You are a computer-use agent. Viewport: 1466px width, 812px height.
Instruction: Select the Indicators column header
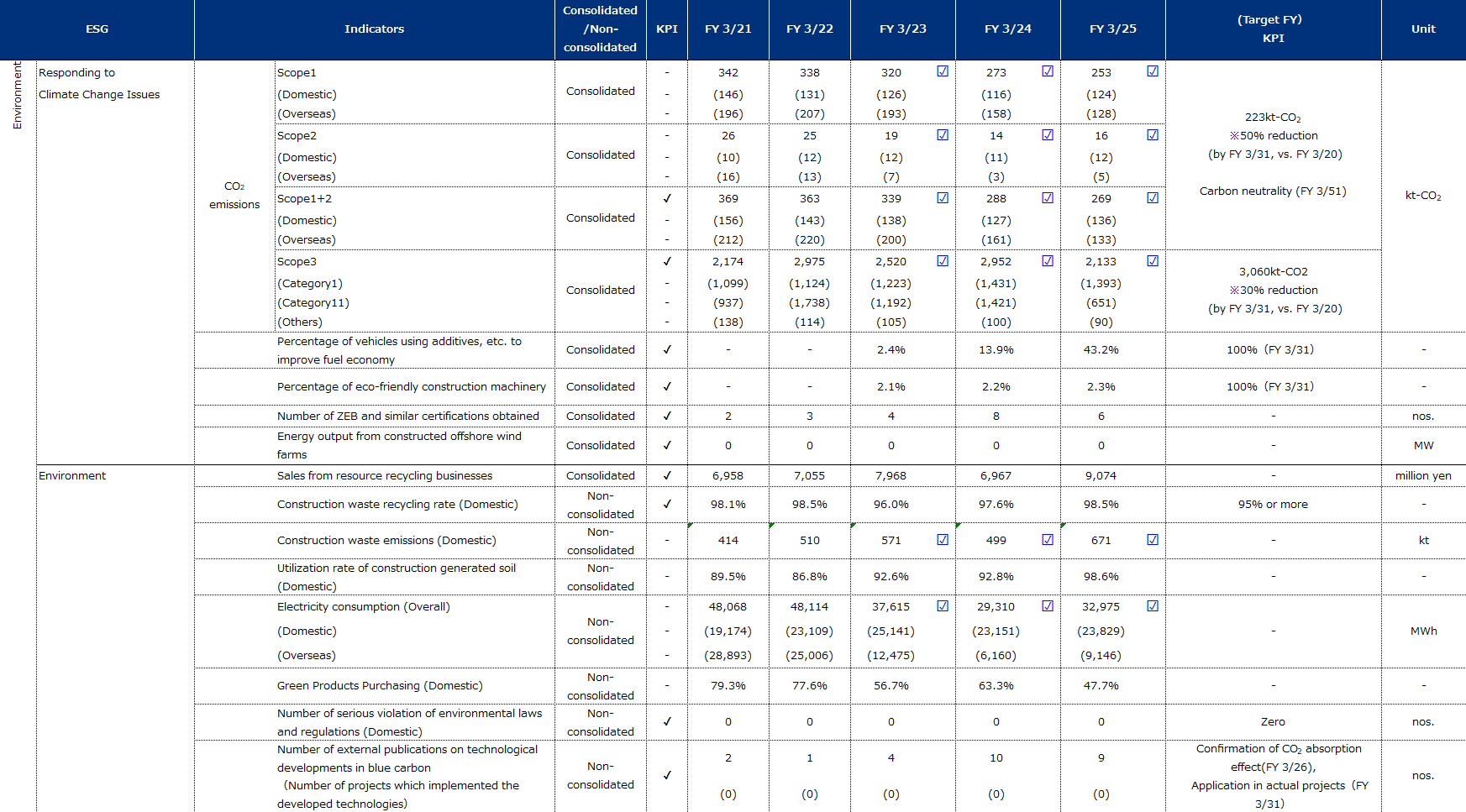tap(374, 29)
